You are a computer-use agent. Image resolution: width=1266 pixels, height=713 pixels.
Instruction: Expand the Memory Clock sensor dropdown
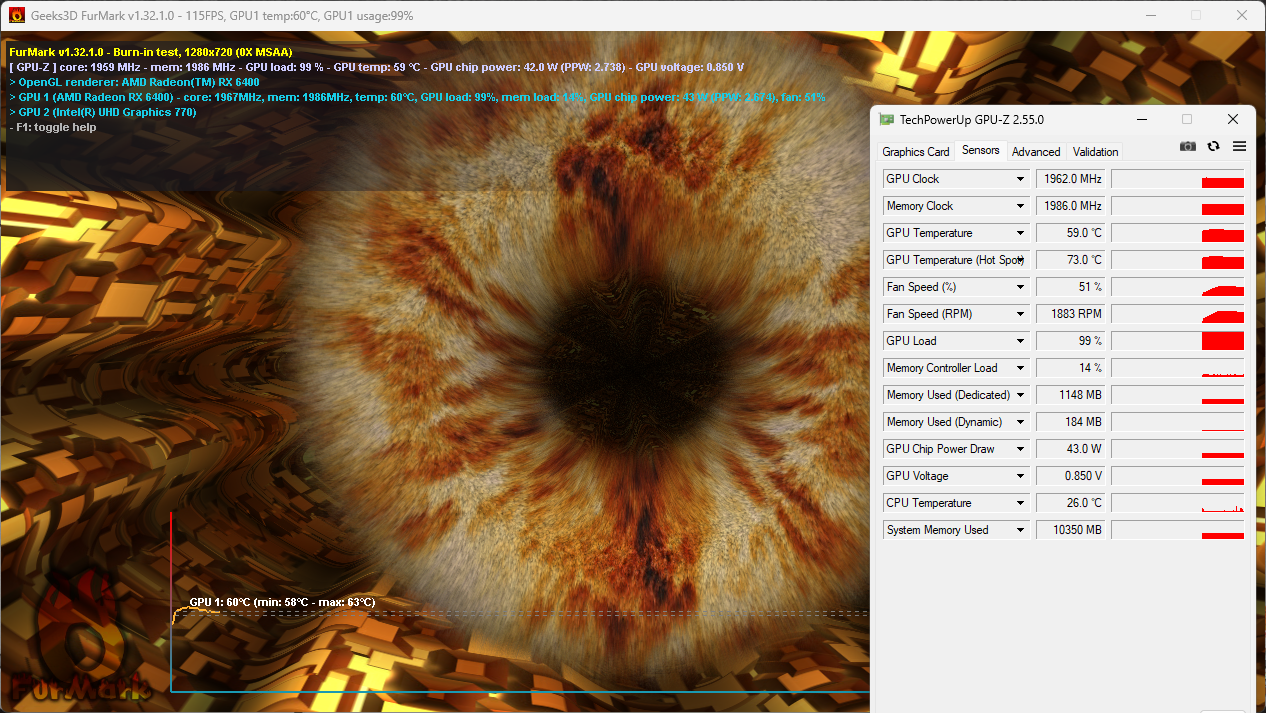point(1020,206)
